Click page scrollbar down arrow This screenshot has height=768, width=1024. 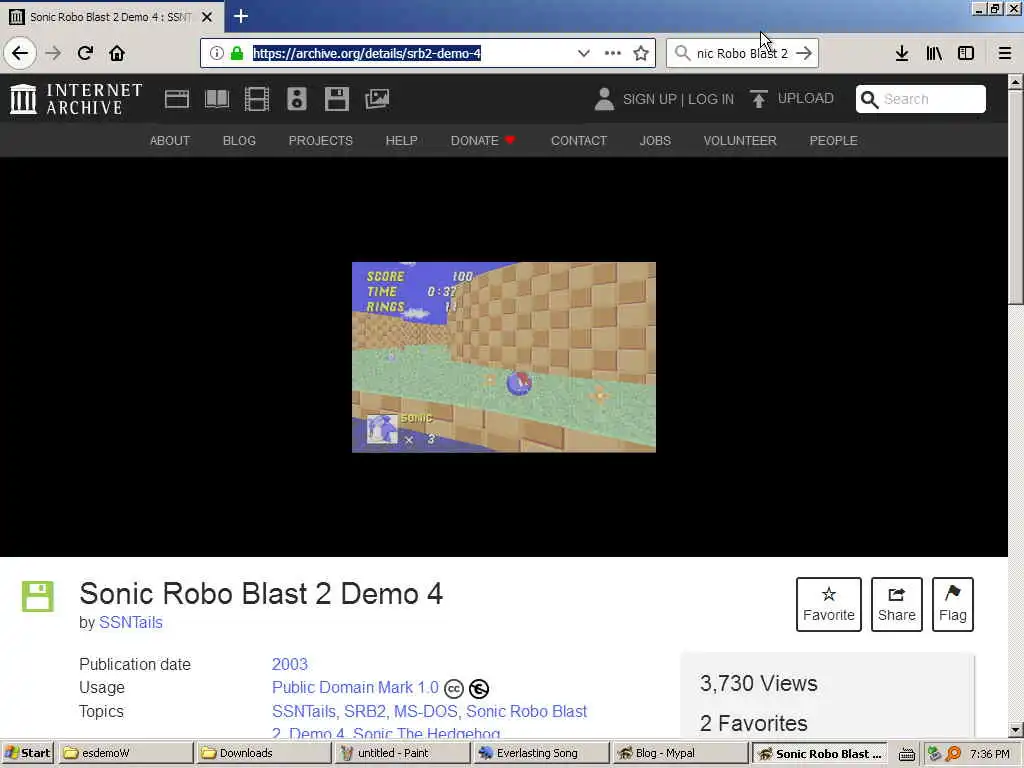point(1016,729)
